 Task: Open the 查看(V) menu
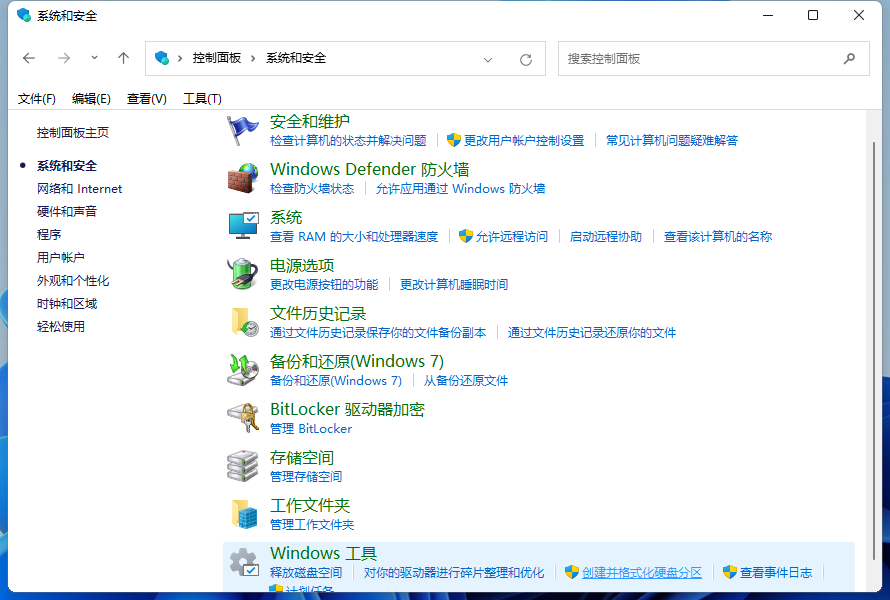point(146,99)
